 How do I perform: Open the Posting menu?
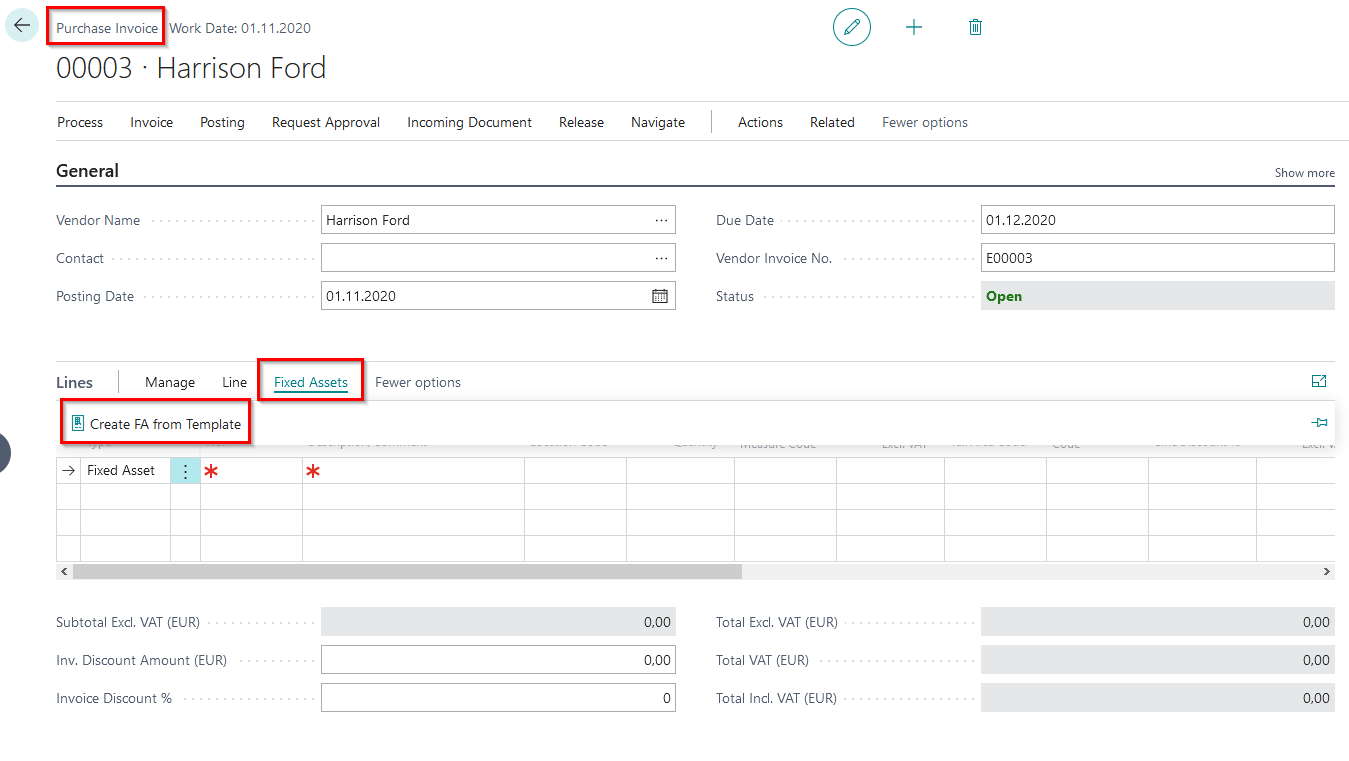pos(222,122)
